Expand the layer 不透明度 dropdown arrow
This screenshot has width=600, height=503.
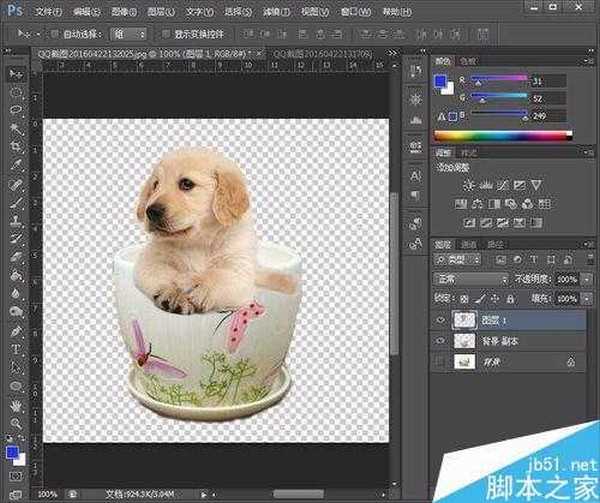click(587, 278)
